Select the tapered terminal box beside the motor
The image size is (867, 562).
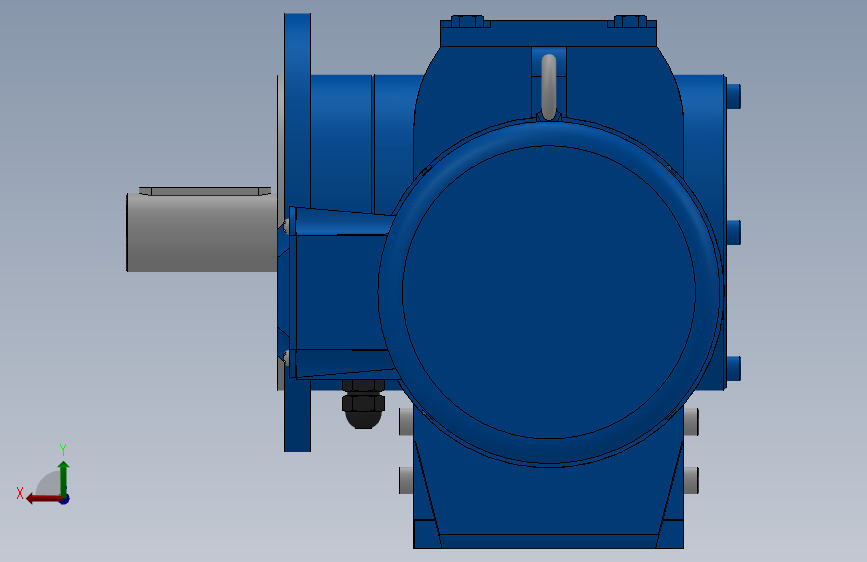tap(340, 293)
